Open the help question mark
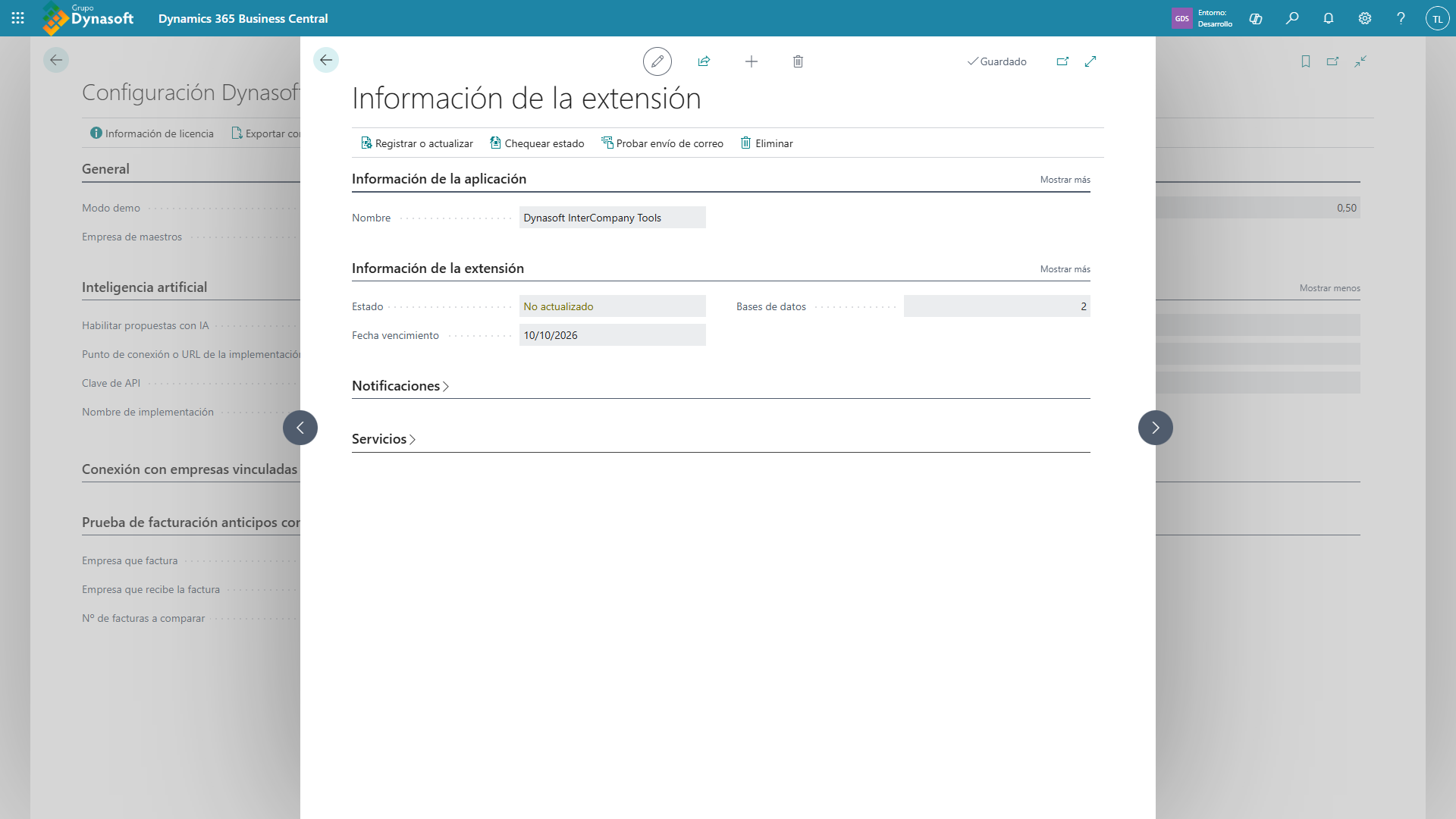Viewport: 1456px width, 819px height. click(1401, 18)
